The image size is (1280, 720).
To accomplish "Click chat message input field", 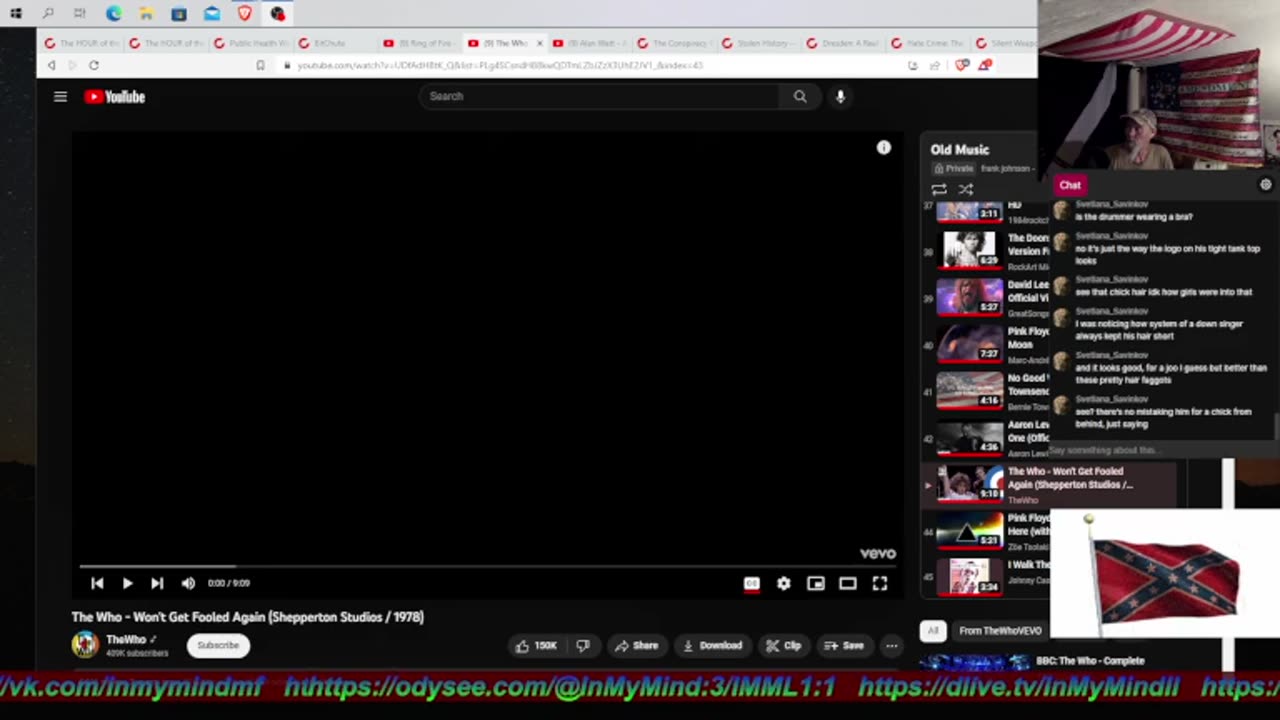I will coord(1160,450).
